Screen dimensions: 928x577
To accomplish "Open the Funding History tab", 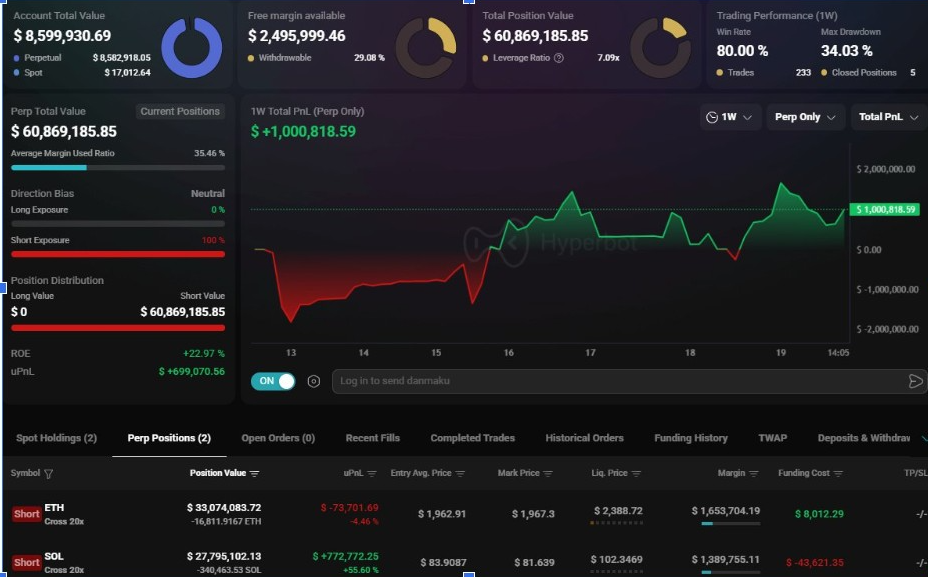I will [691, 438].
